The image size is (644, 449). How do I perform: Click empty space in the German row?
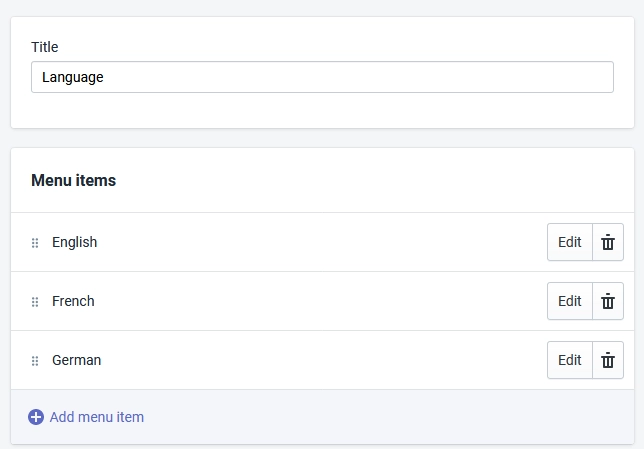[x=320, y=360]
